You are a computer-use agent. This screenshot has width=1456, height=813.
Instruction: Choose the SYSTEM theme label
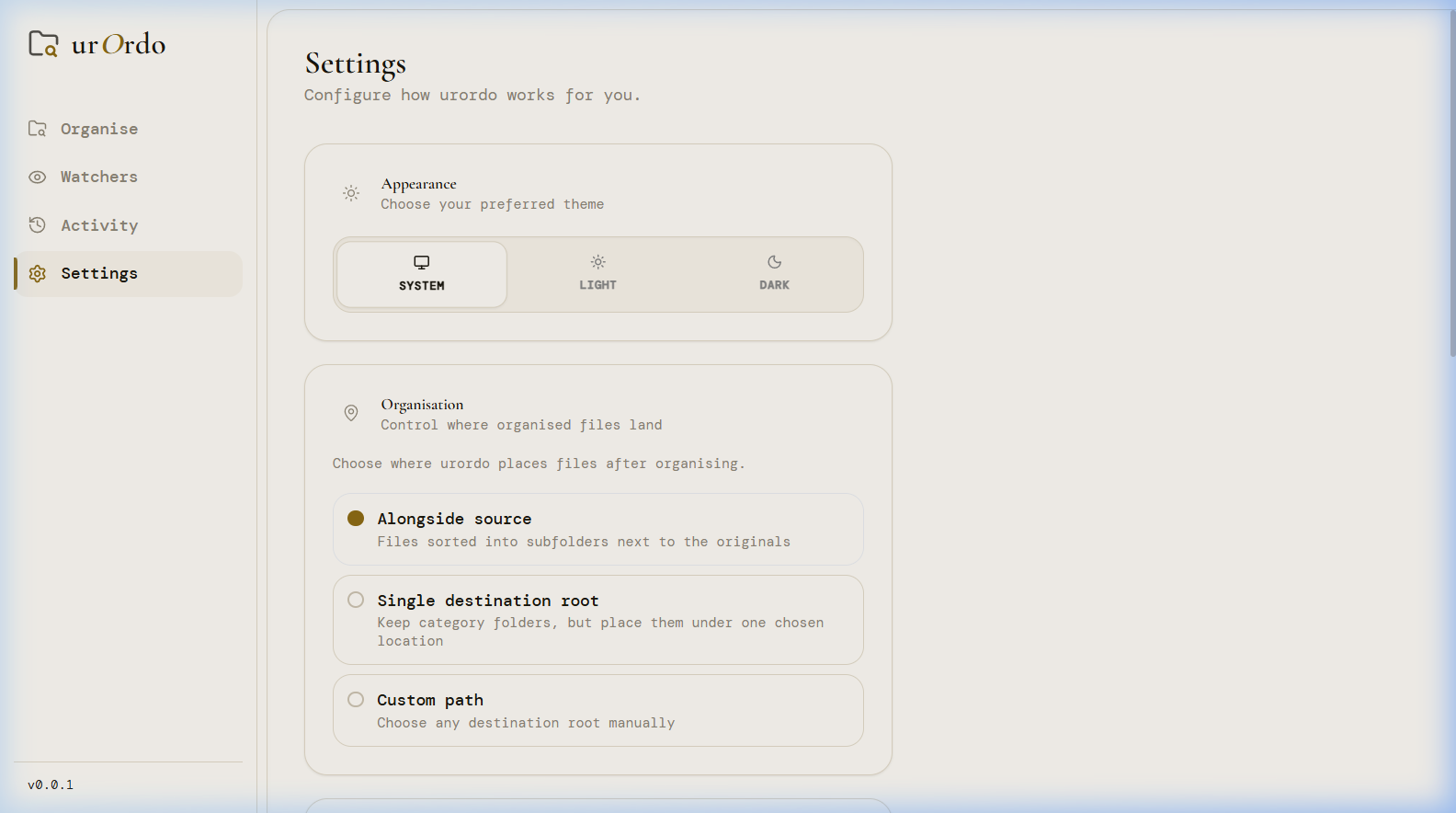422,286
